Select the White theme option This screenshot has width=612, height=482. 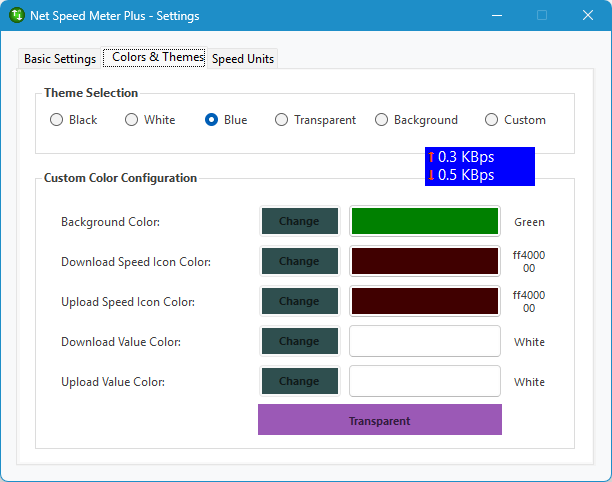point(132,120)
